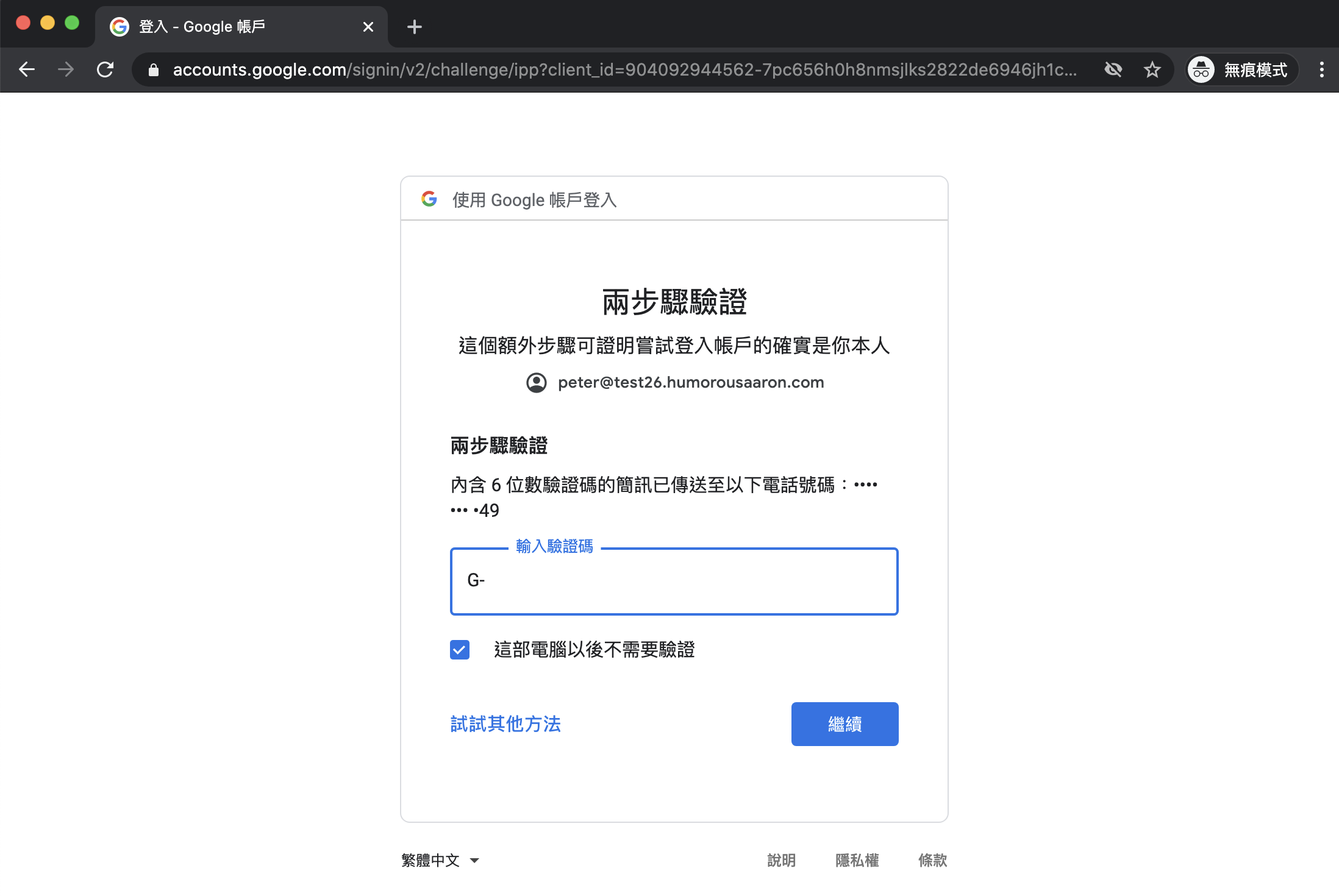
Task: Close the 登入 - Google 帳戶 tab
Action: click(368, 27)
